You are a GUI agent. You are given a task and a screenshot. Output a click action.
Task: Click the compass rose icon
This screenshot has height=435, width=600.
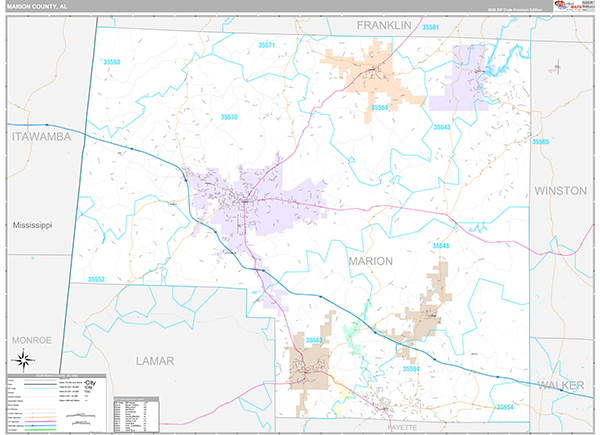23,360
